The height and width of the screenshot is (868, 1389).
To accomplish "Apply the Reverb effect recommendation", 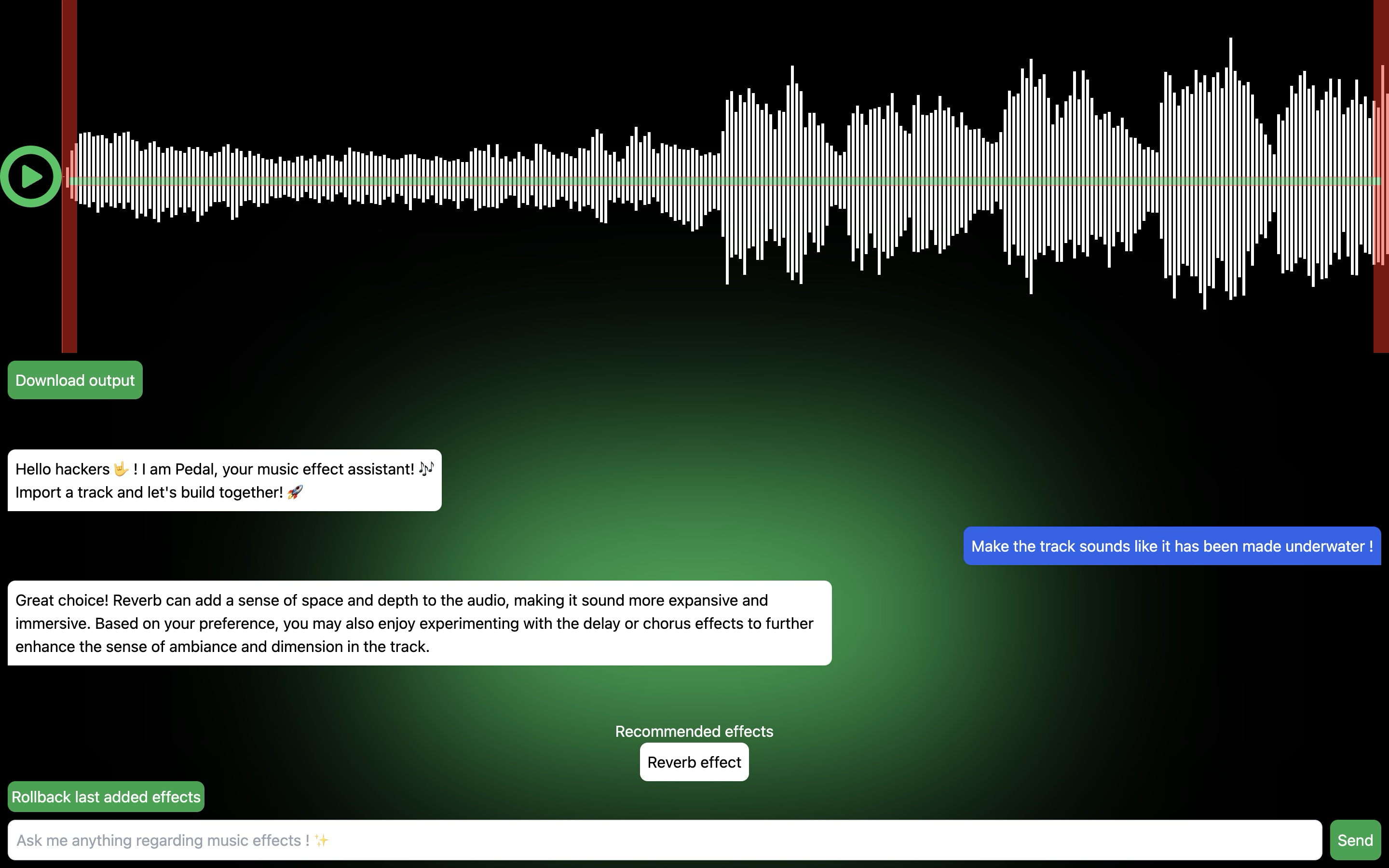I will point(694,762).
